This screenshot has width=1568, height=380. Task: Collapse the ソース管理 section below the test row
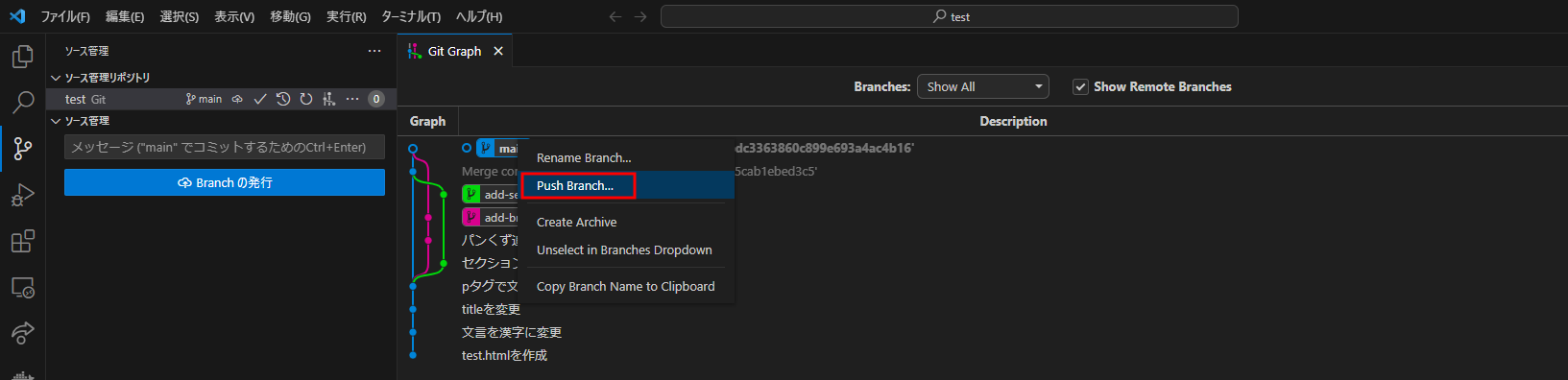click(55, 121)
